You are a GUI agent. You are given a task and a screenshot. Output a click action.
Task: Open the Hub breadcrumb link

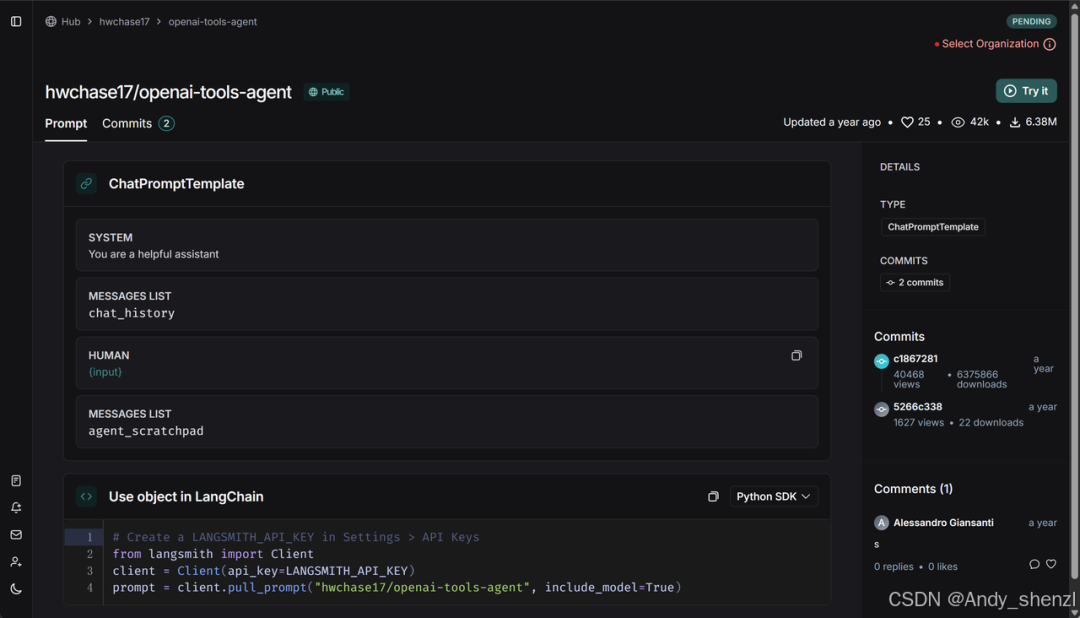[70, 21]
